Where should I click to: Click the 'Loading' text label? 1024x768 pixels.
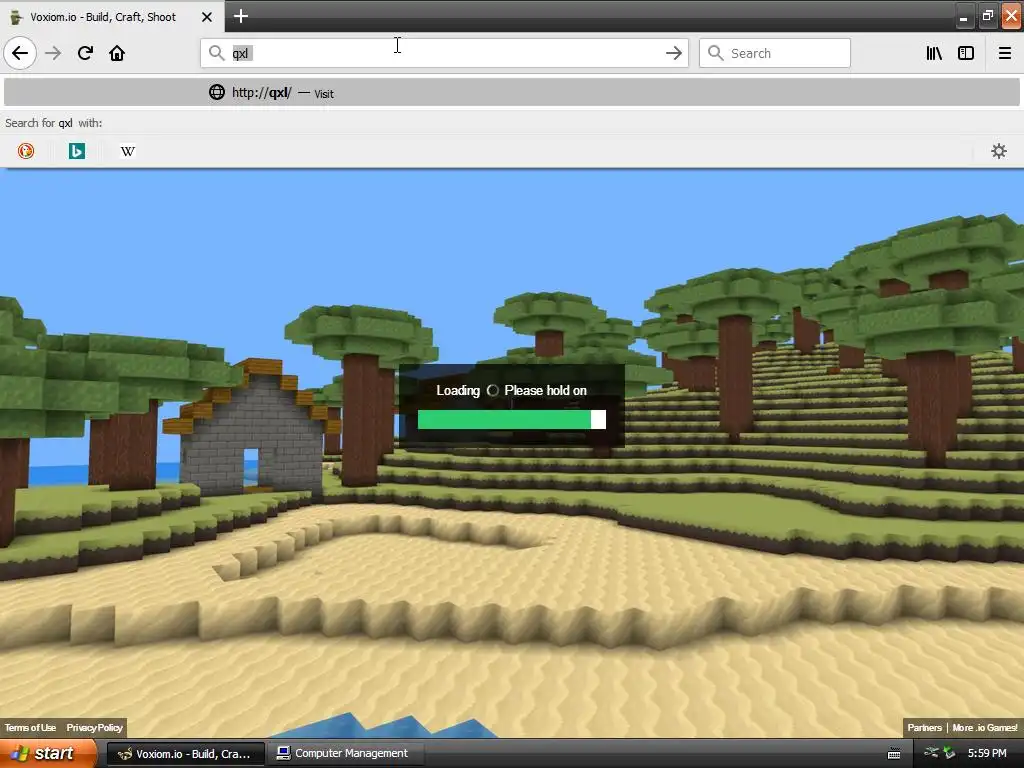pyautogui.click(x=458, y=391)
